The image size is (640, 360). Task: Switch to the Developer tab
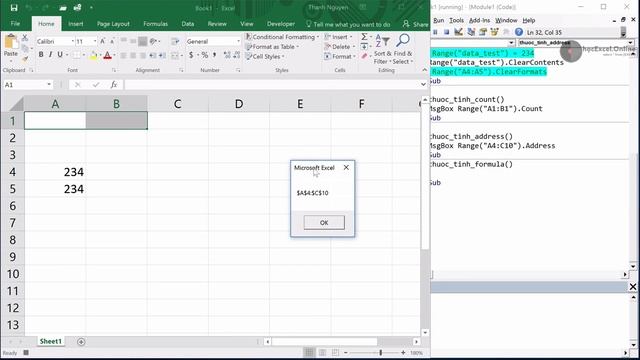coord(281,24)
